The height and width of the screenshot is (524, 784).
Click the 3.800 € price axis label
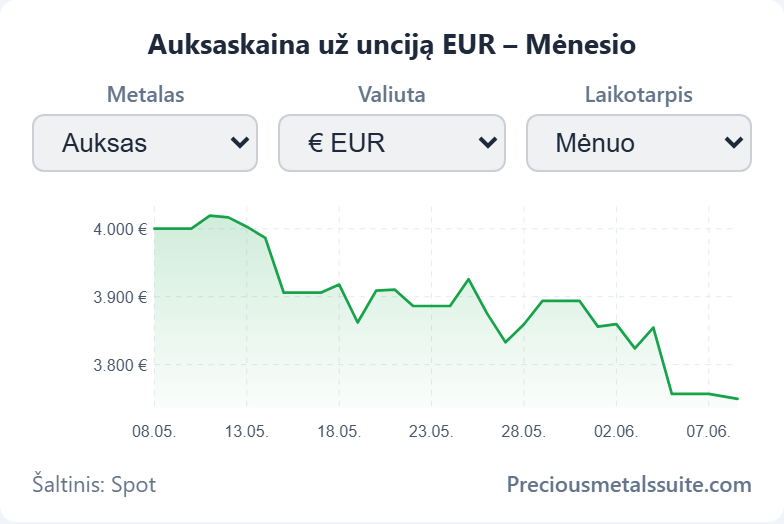point(120,366)
